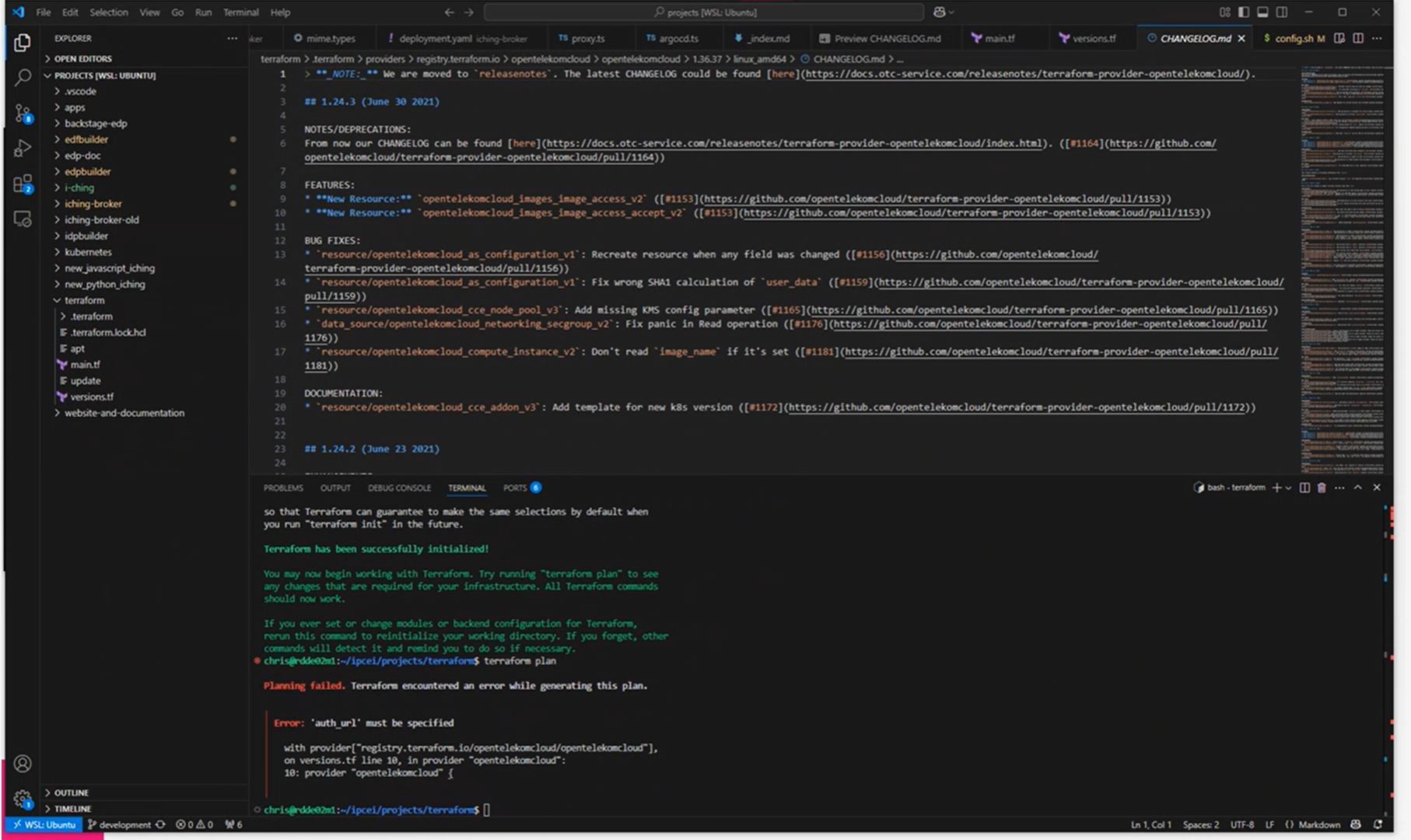Create a new terminal with plus icon
1411x840 pixels.
click(x=1276, y=488)
